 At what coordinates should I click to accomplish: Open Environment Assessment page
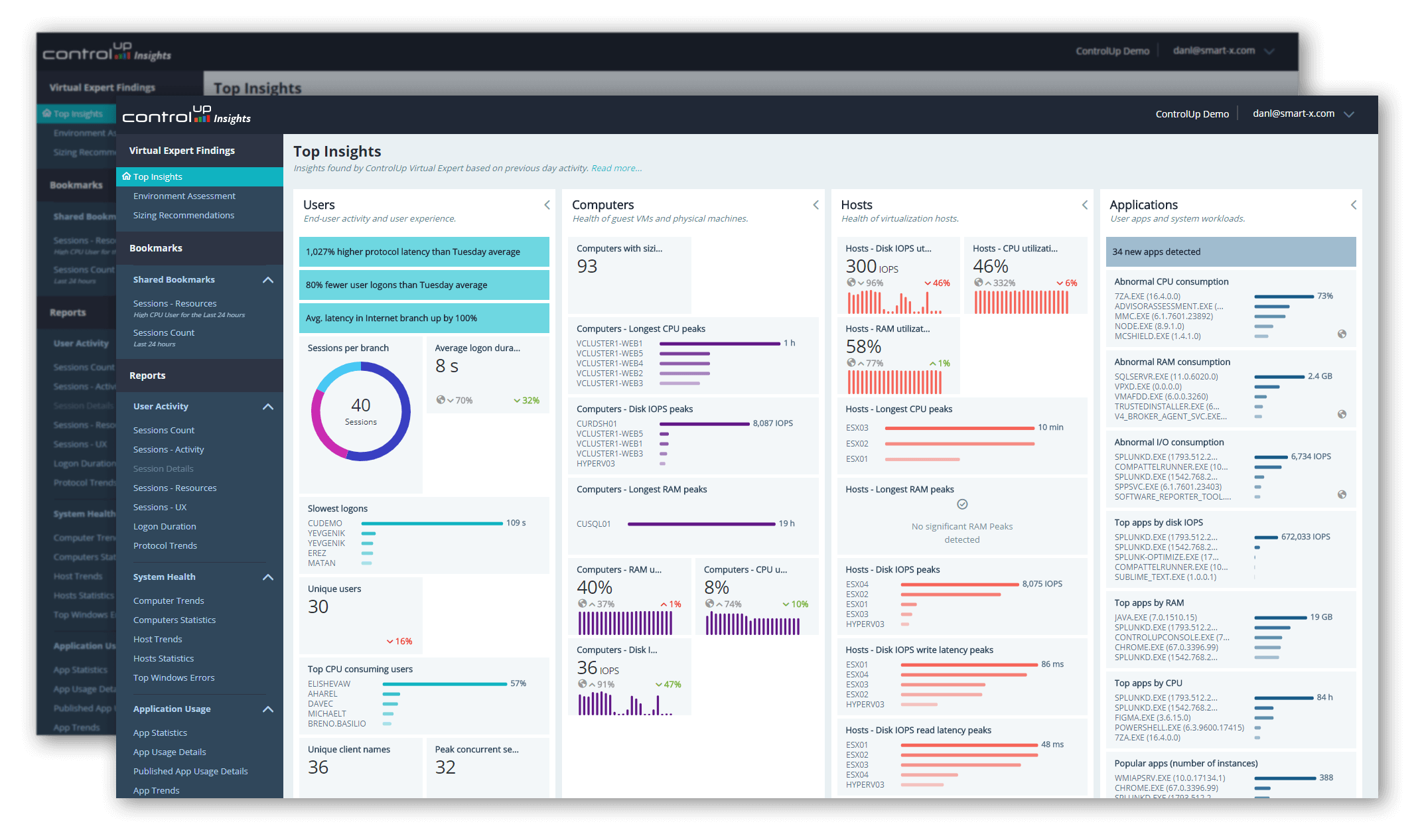184,196
